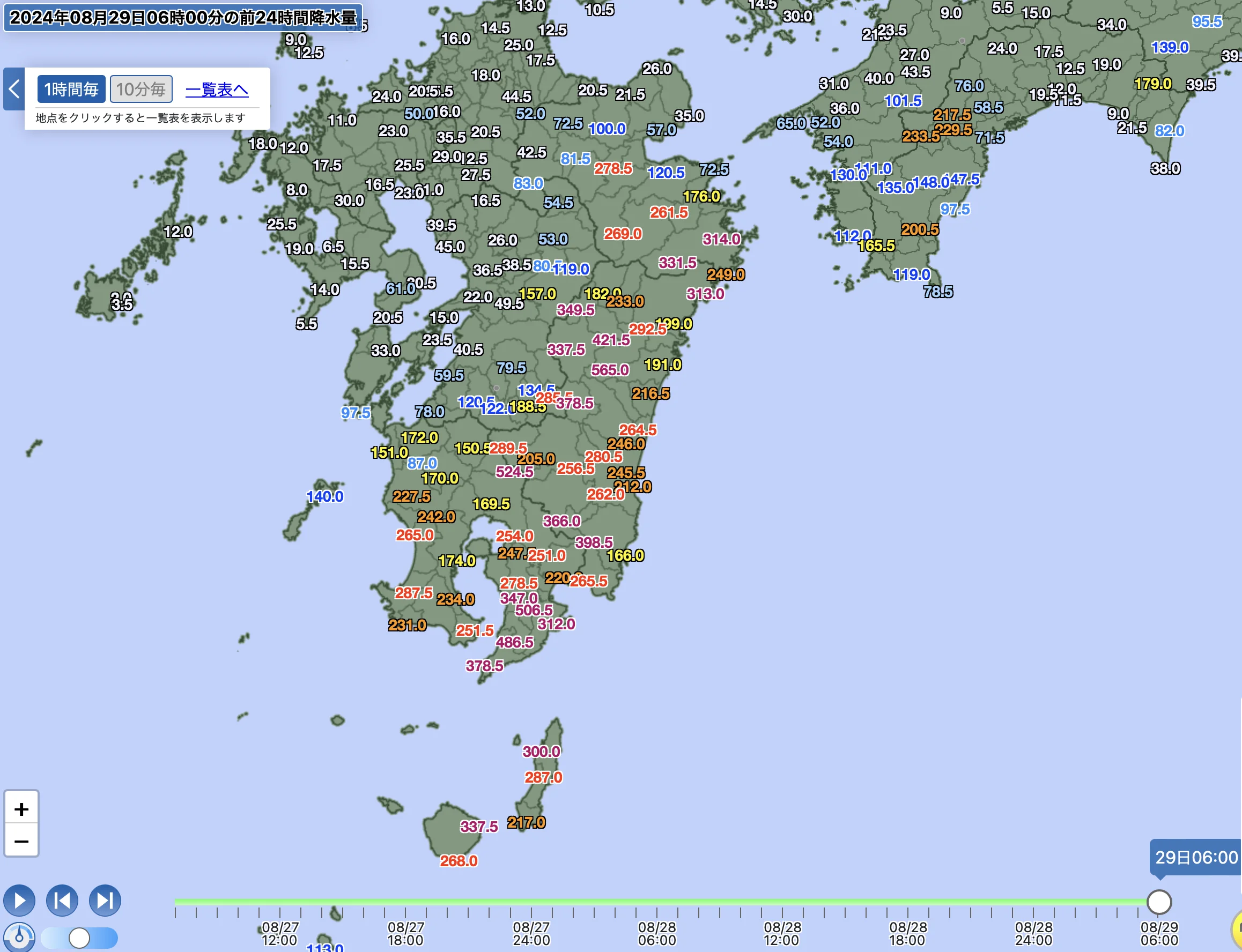1242x952 pixels.
Task: Collapse the panel with the left chevron
Action: coord(14,89)
